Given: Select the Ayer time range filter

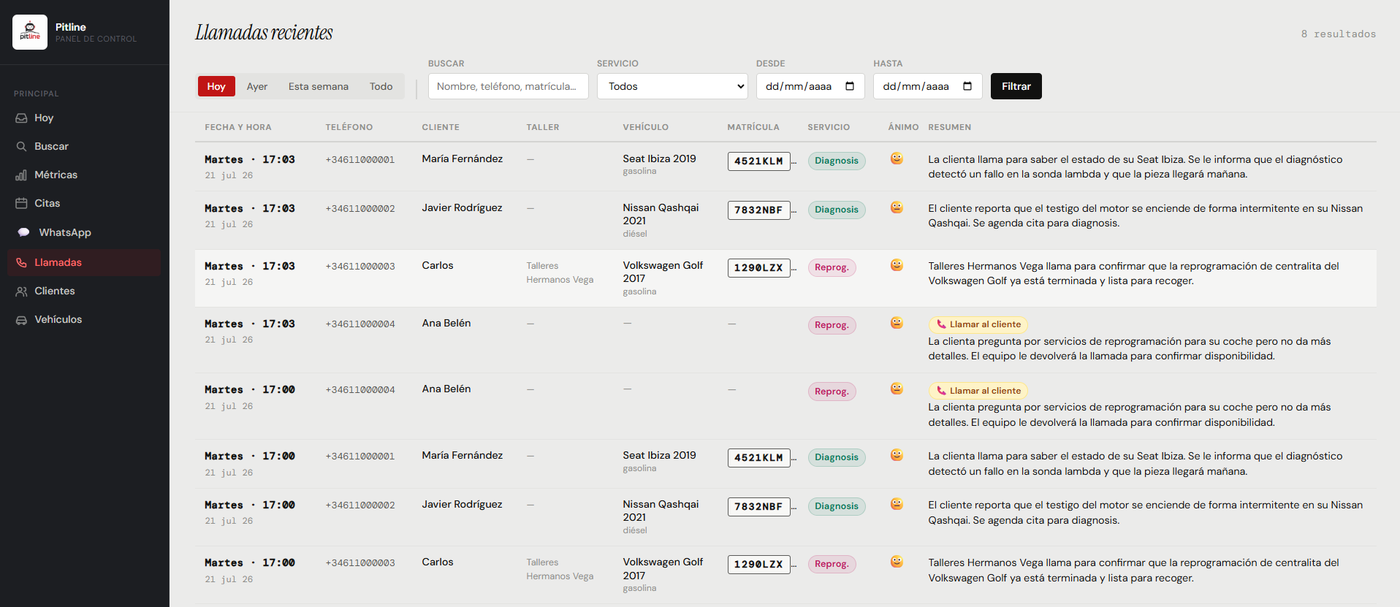Looking at the screenshot, I should tap(257, 86).
